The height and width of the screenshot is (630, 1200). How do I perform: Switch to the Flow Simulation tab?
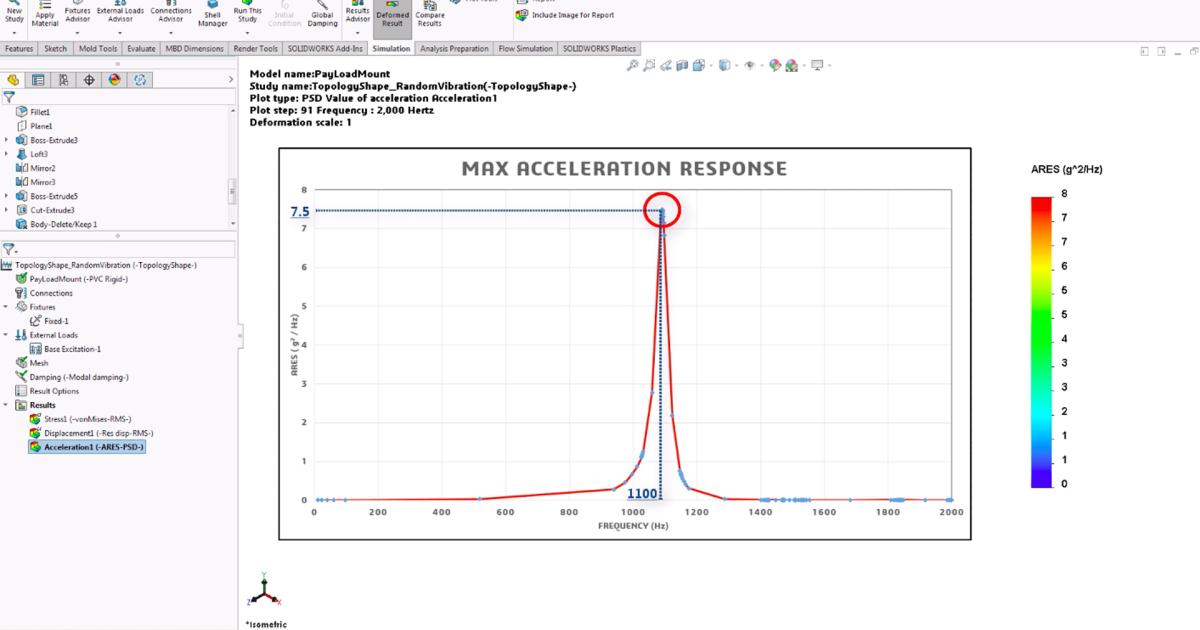point(526,48)
